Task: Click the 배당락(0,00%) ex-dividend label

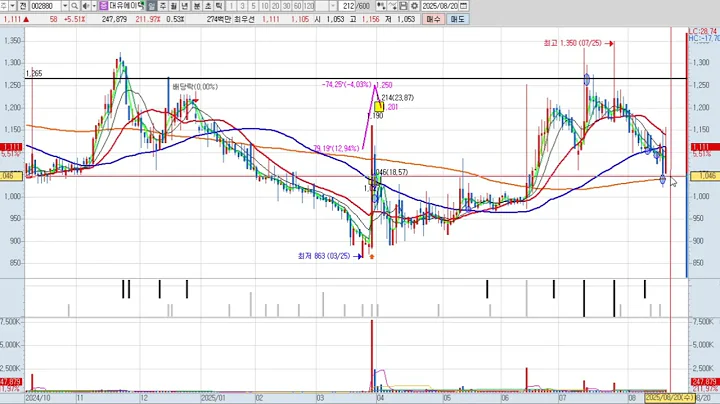Action: click(x=195, y=87)
